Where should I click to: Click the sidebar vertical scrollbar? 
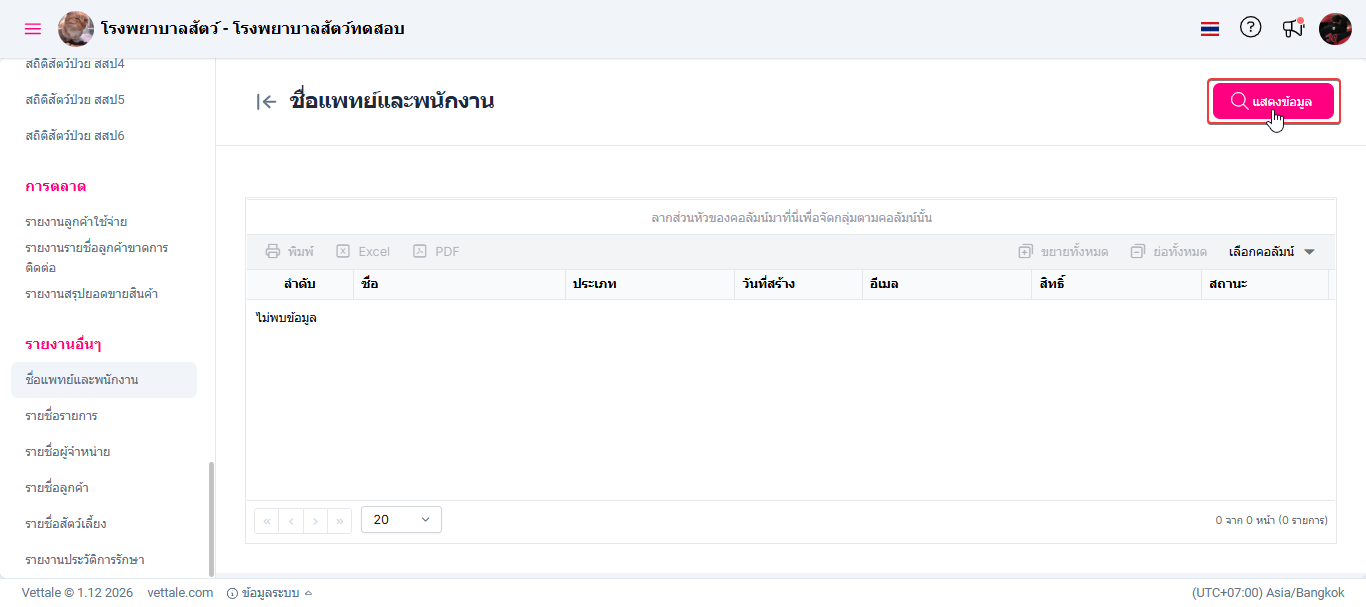point(210,519)
